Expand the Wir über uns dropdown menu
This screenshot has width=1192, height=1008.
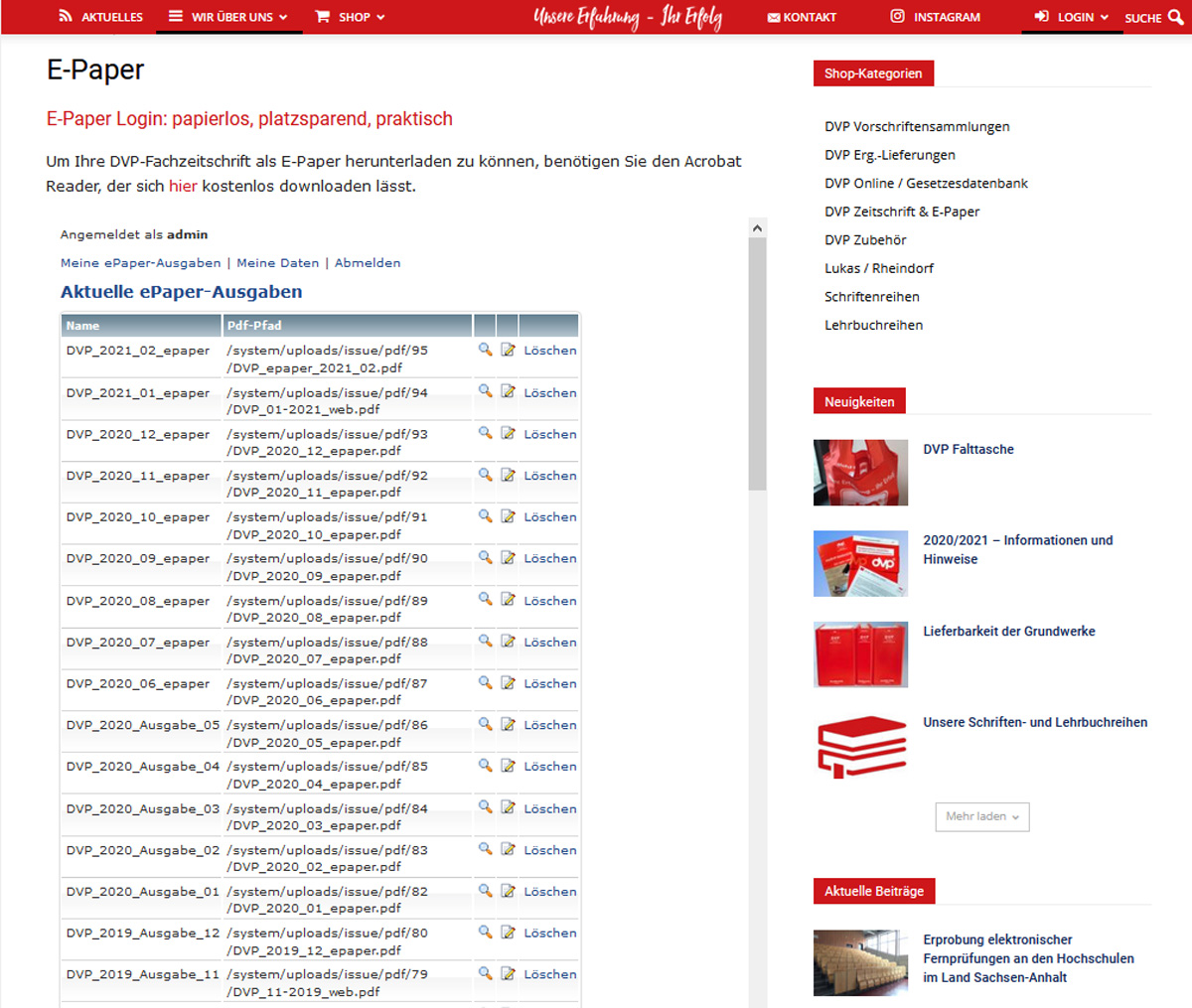click(228, 17)
